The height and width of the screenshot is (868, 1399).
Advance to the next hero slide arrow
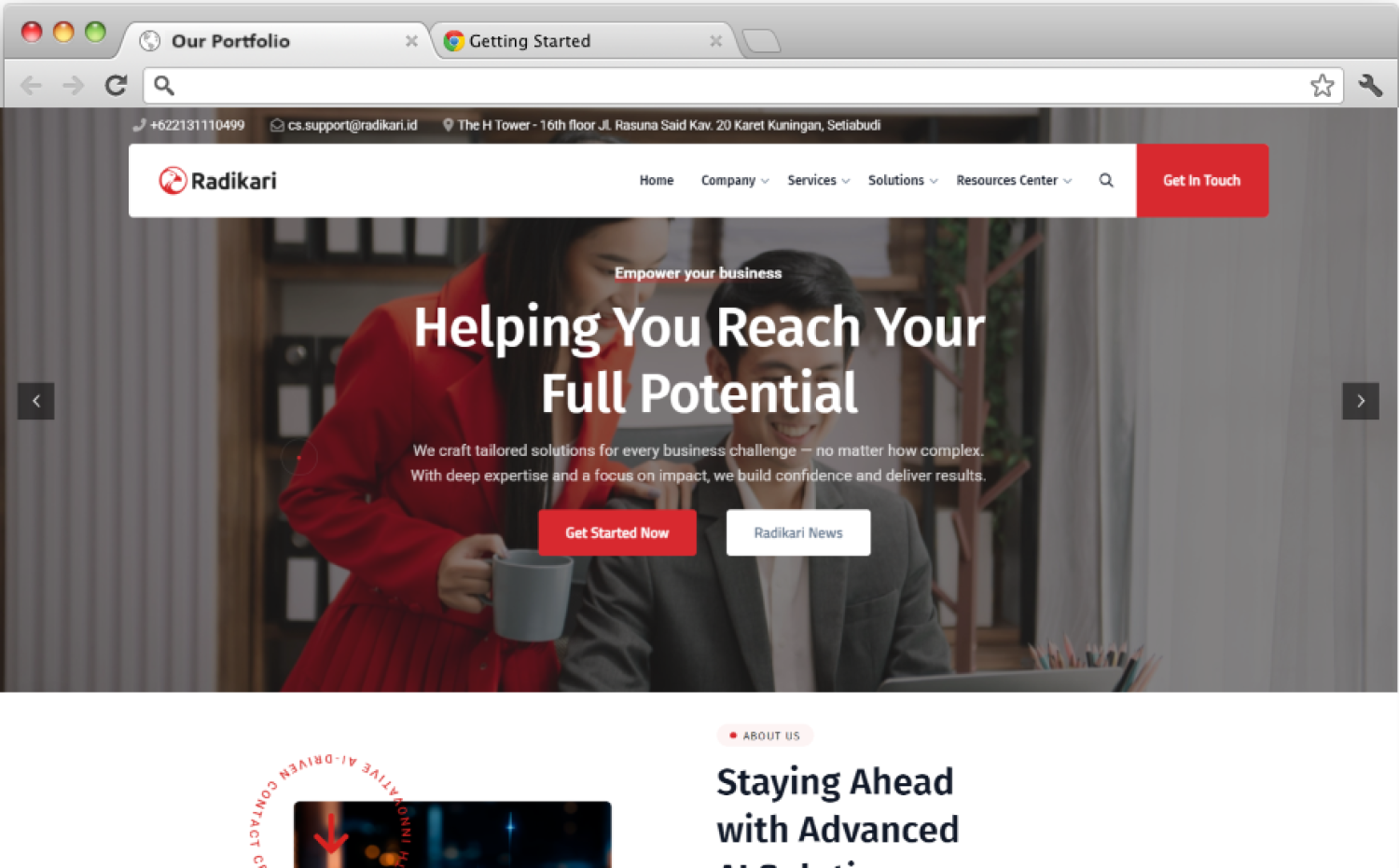click(x=1361, y=401)
